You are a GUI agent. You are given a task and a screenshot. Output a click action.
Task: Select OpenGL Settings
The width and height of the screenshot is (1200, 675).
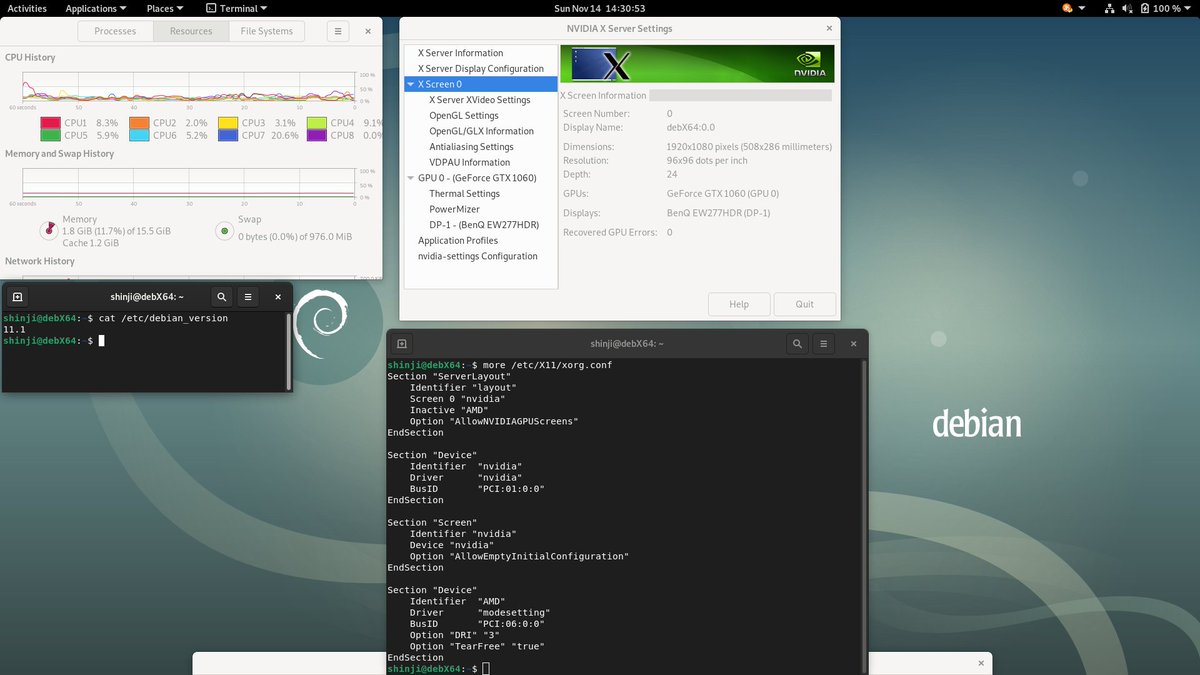click(464, 116)
